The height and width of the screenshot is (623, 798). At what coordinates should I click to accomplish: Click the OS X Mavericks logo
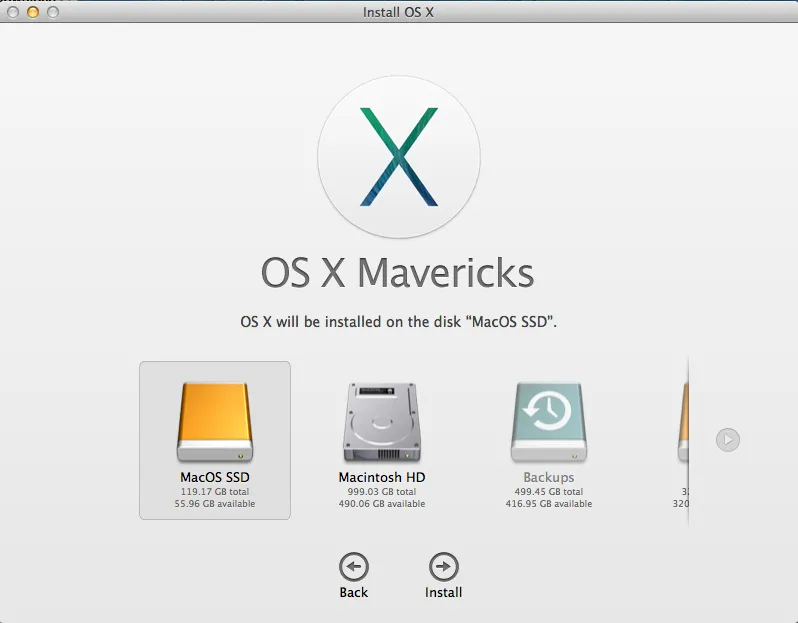click(x=399, y=157)
